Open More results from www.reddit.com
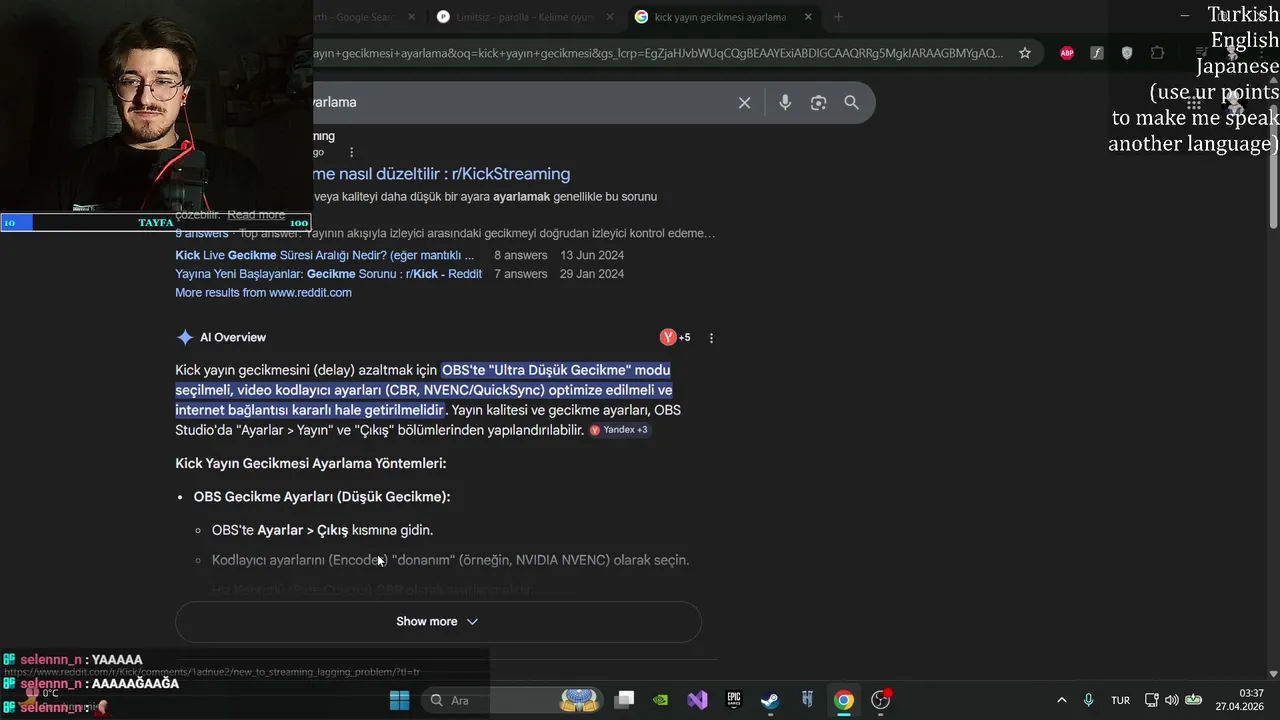This screenshot has width=1280, height=720. click(263, 293)
